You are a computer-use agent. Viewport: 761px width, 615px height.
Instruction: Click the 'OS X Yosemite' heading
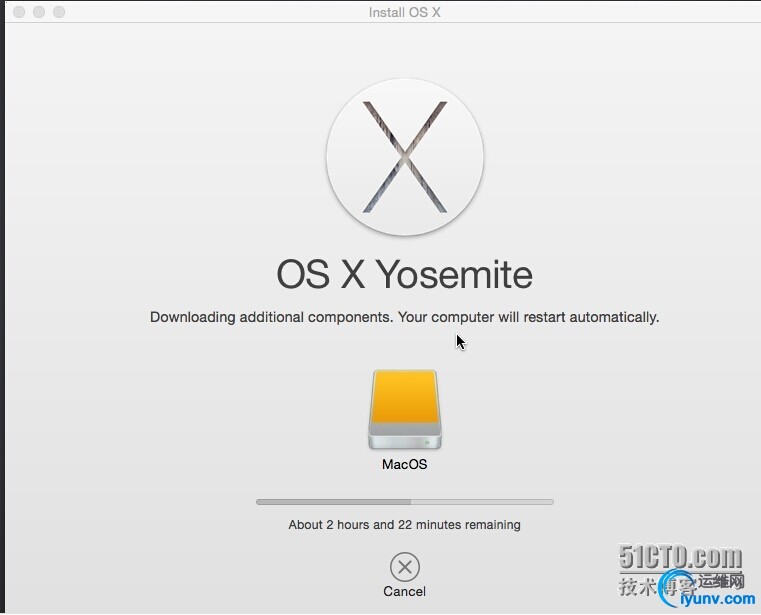point(405,274)
